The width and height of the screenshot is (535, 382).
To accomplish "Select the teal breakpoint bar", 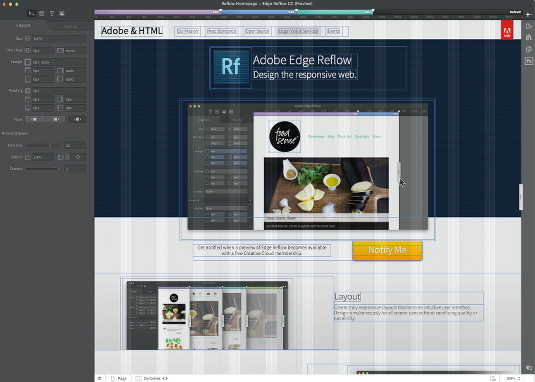I will [x=335, y=12].
